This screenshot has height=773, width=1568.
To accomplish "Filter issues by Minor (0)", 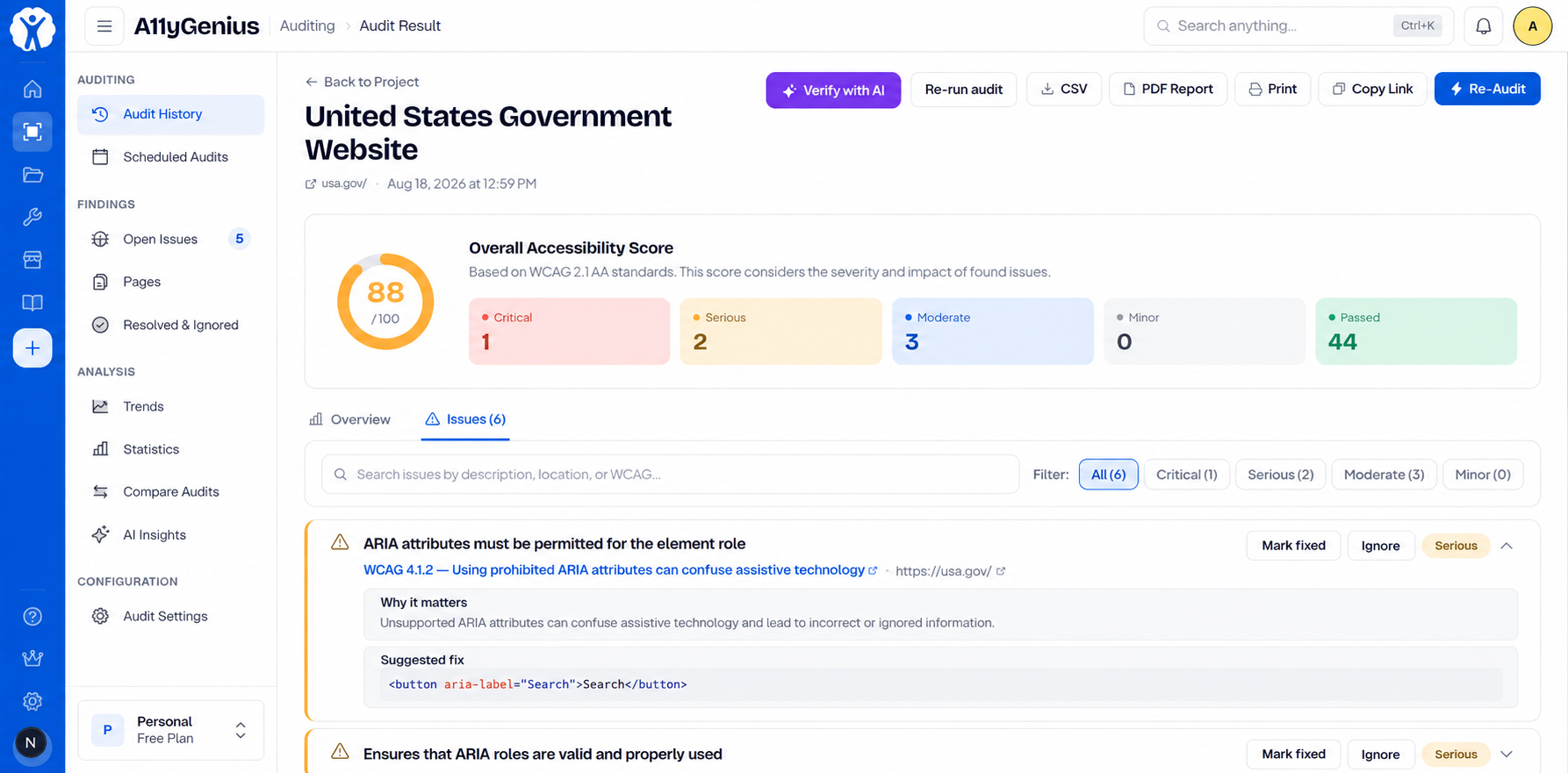I will pos(1483,475).
